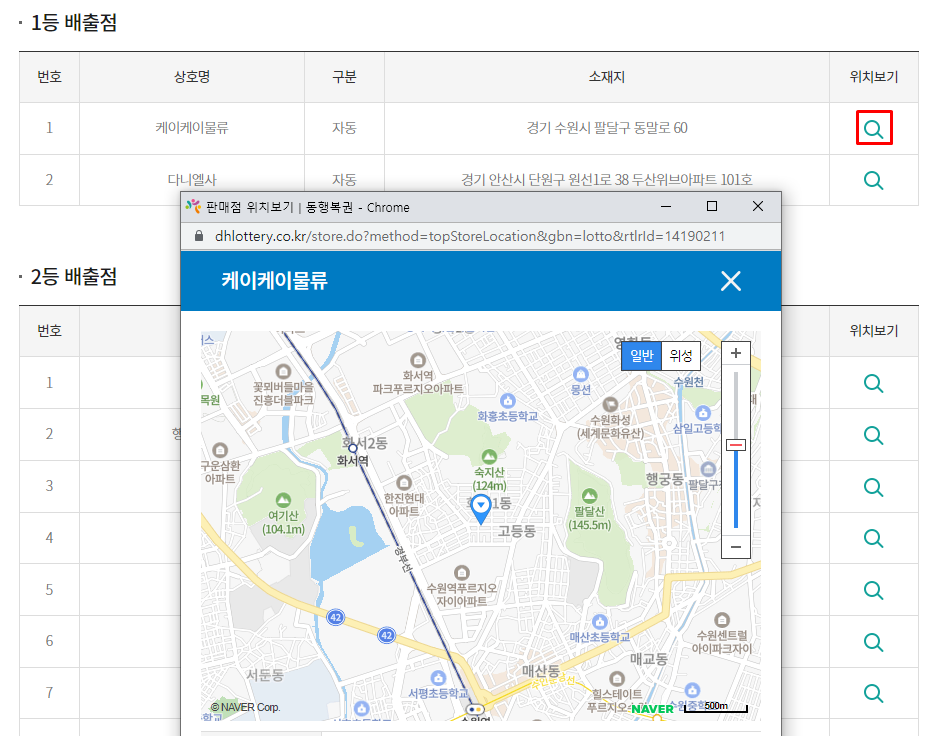
Task: Click 수원센트럴아이파크자이 icon on map
Action: coord(722,620)
